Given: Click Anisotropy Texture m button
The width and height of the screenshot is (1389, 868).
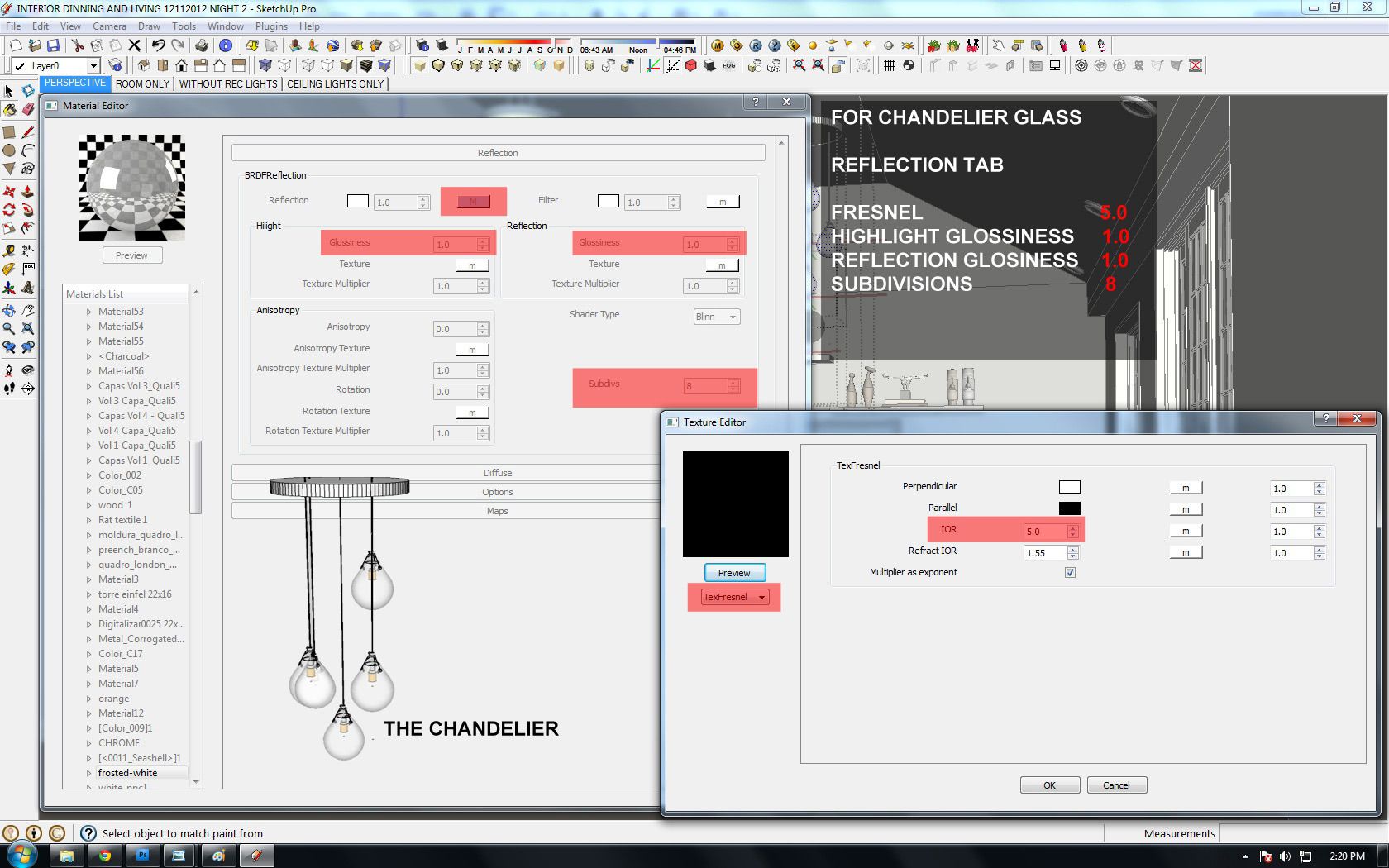Looking at the screenshot, I should [473, 350].
